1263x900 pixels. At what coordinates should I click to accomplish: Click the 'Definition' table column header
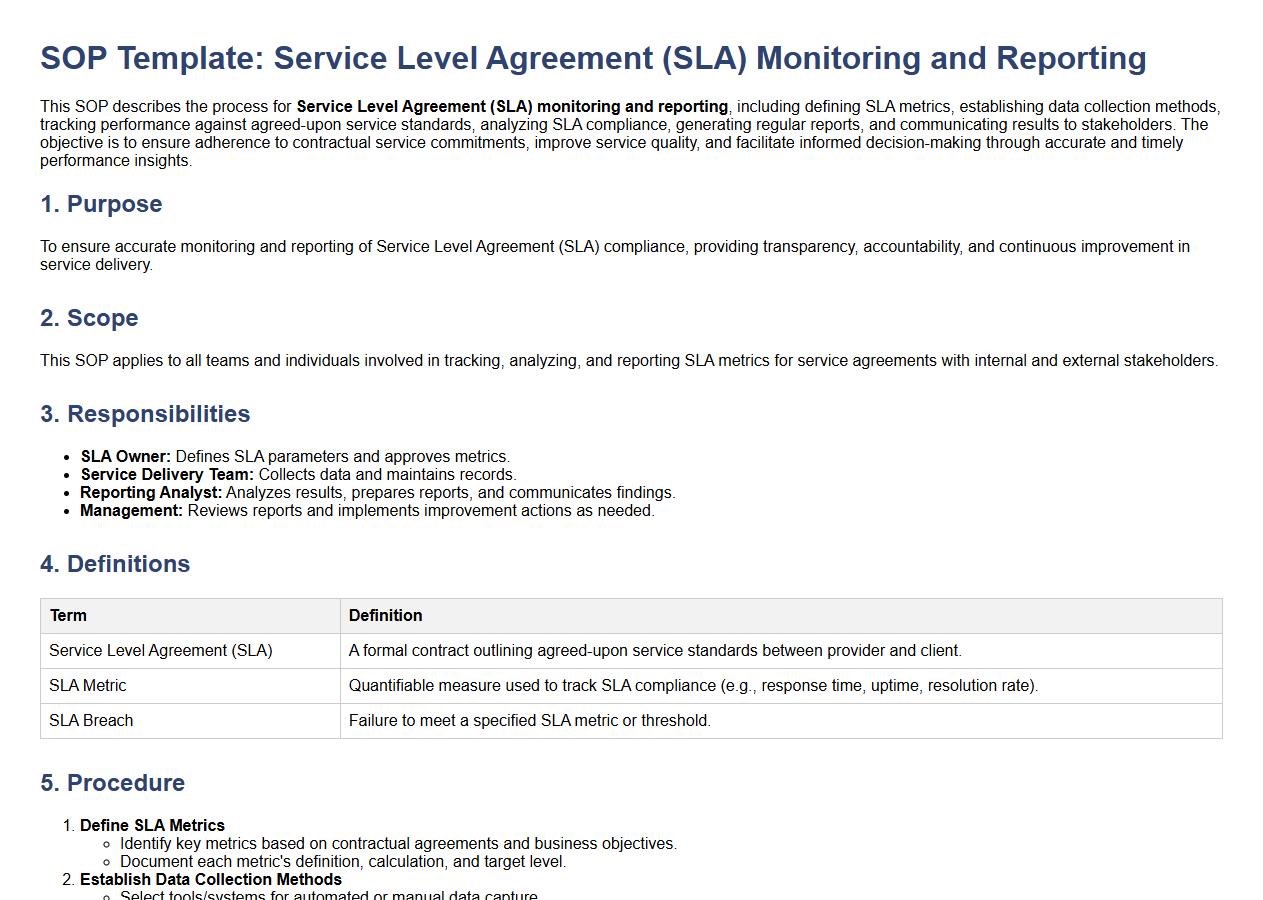point(385,616)
